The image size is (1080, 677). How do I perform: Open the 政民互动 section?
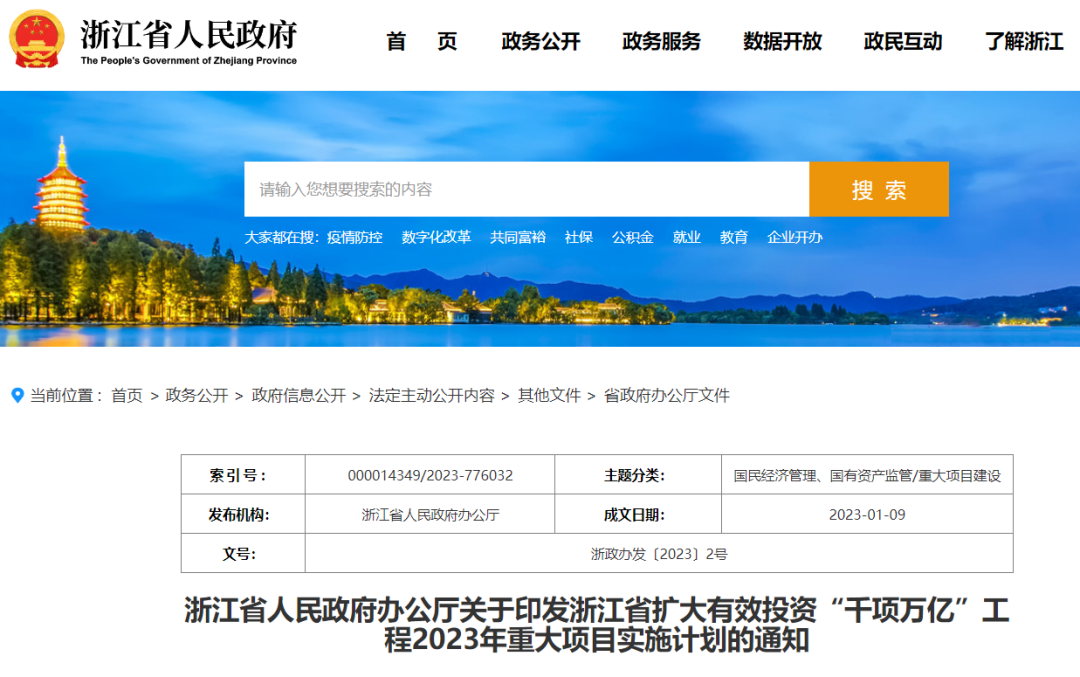point(900,43)
